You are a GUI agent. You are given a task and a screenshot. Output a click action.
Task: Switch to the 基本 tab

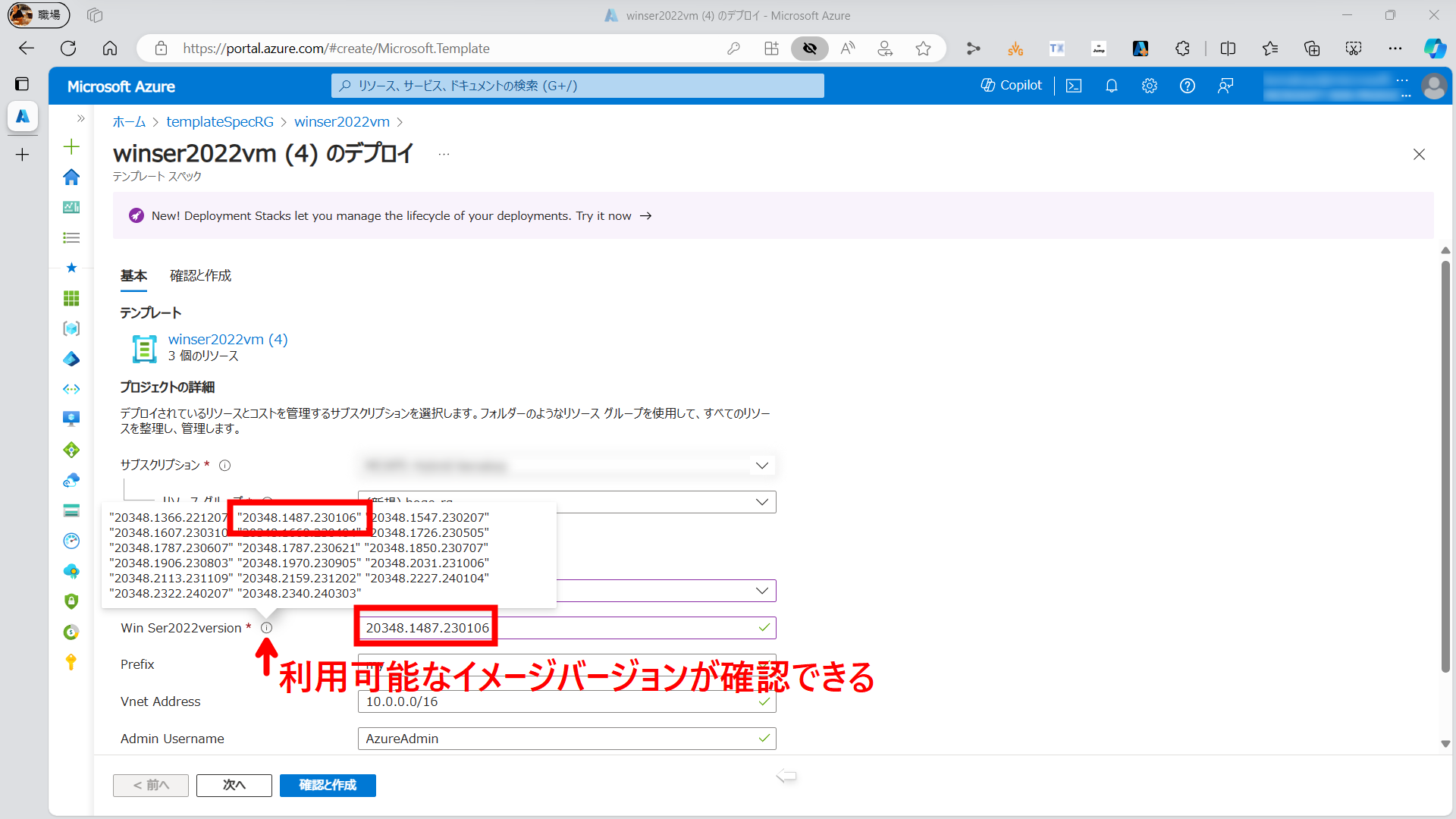[133, 276]
